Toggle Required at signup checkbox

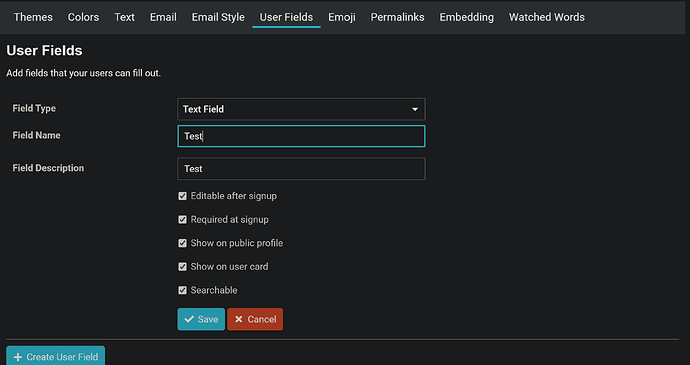[182, 219]
